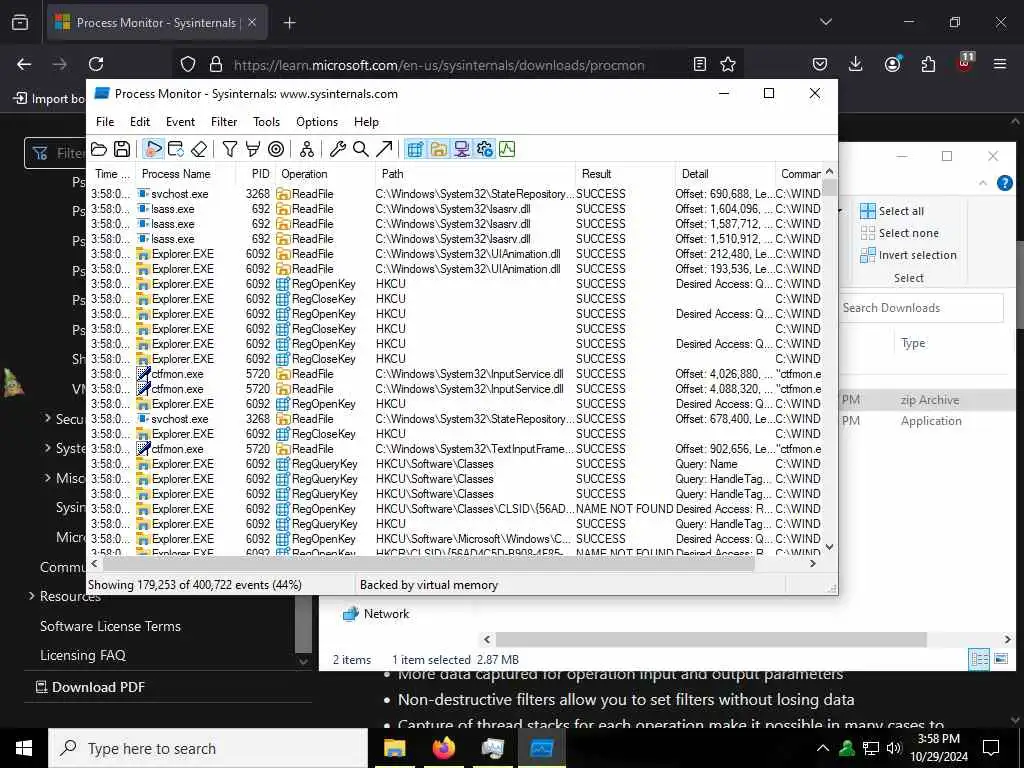The width and height of the screenshot is (1024, 768).
Task: Open the Edit menu
Action: point(140,122)
